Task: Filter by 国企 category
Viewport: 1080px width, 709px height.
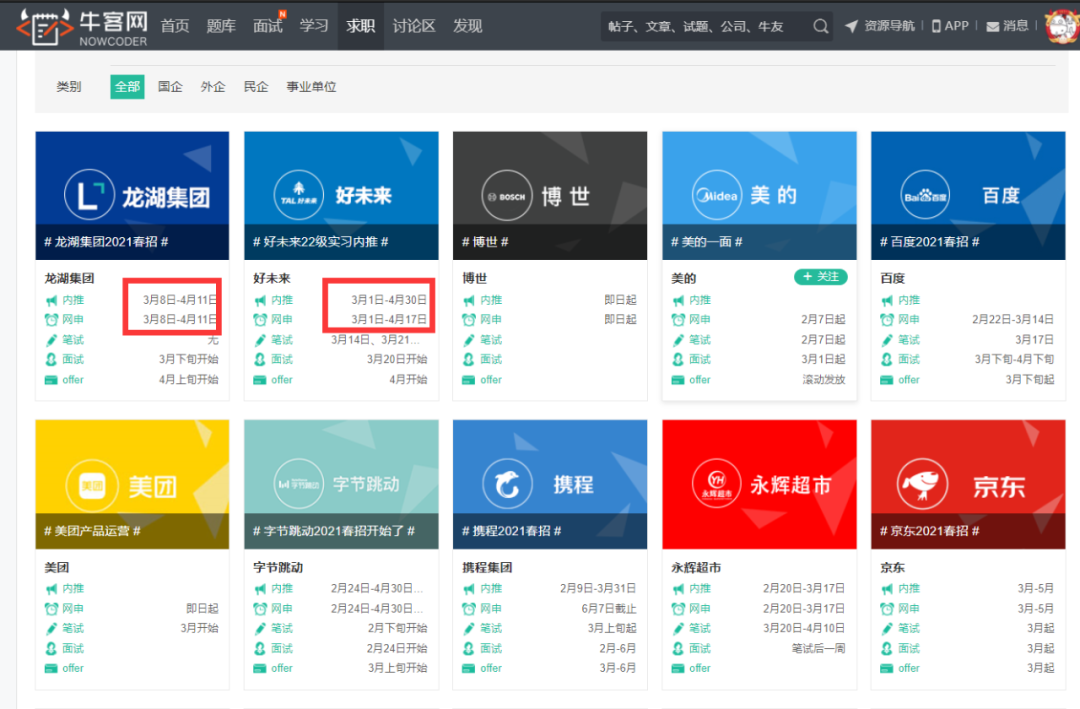Action: (170, 87)
